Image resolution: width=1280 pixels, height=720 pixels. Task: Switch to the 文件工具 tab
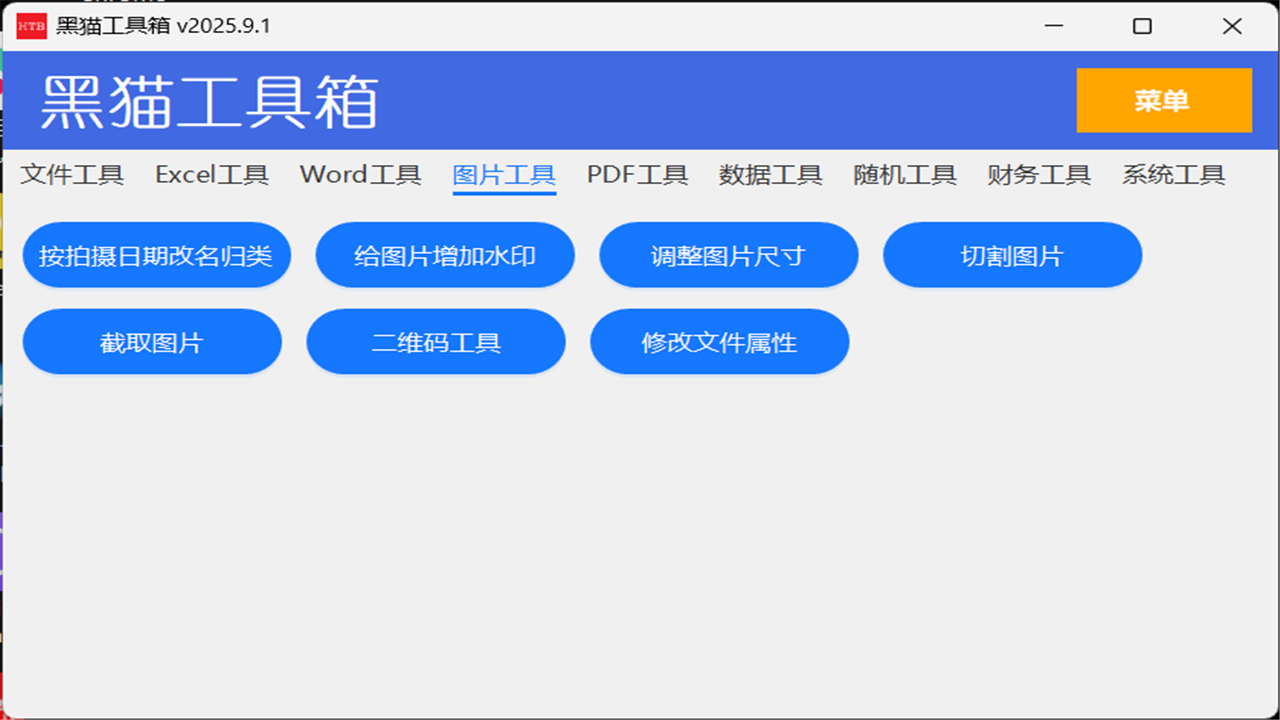tap(72, 175)
